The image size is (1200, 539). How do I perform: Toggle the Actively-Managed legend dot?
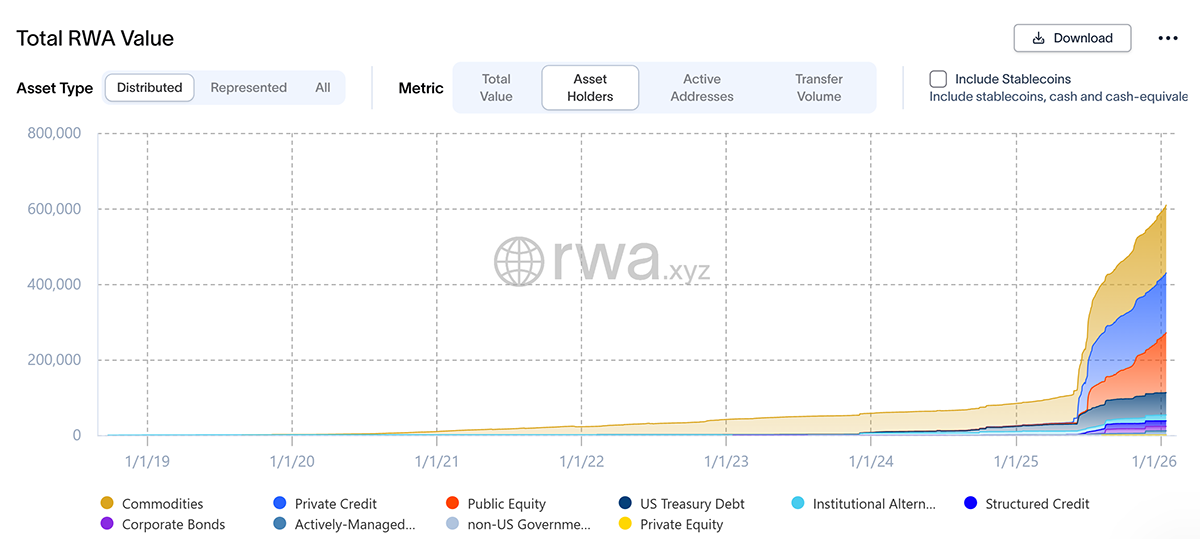(x=279, y=523)
